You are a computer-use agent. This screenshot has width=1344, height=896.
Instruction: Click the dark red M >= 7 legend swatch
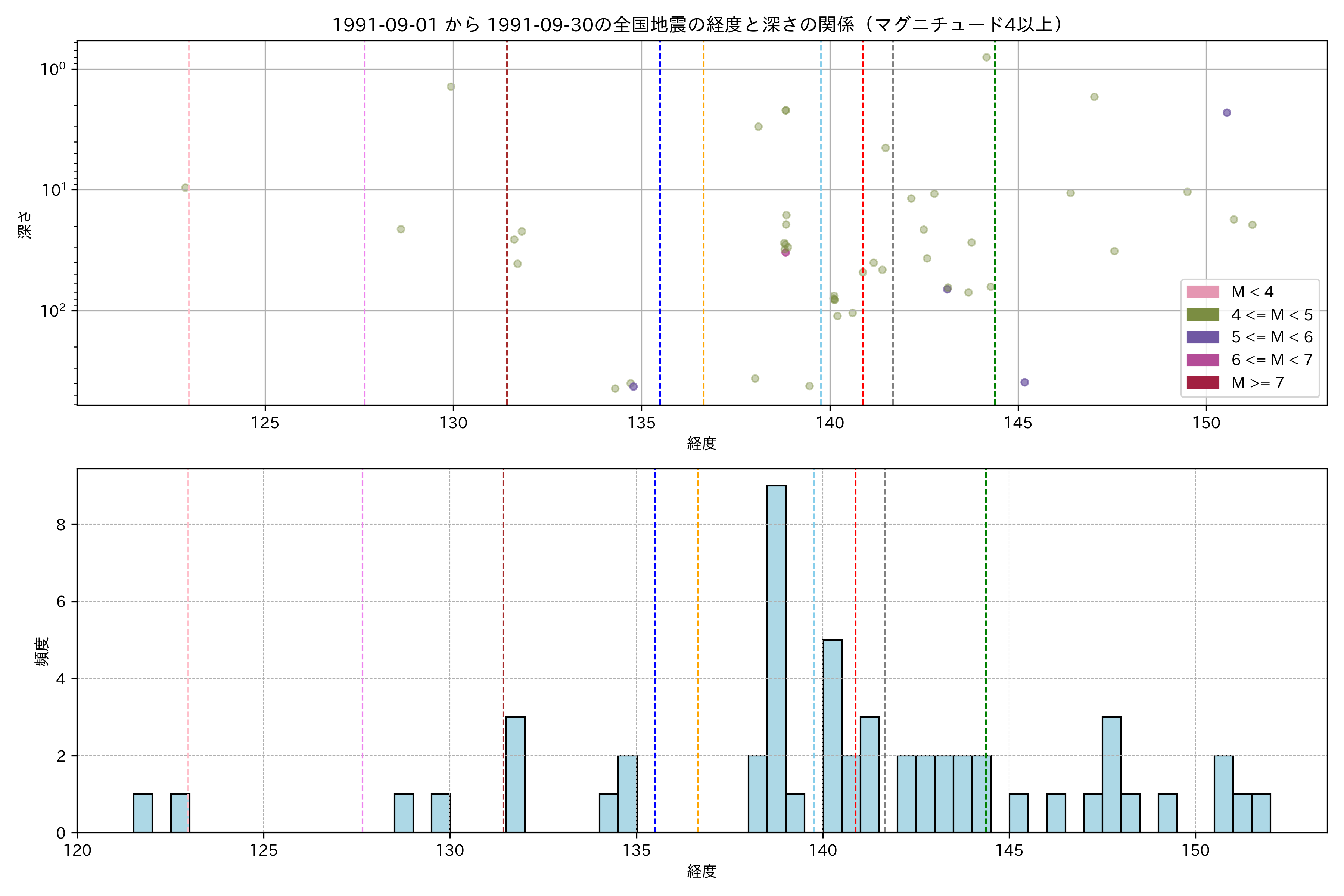point(1202,383)
